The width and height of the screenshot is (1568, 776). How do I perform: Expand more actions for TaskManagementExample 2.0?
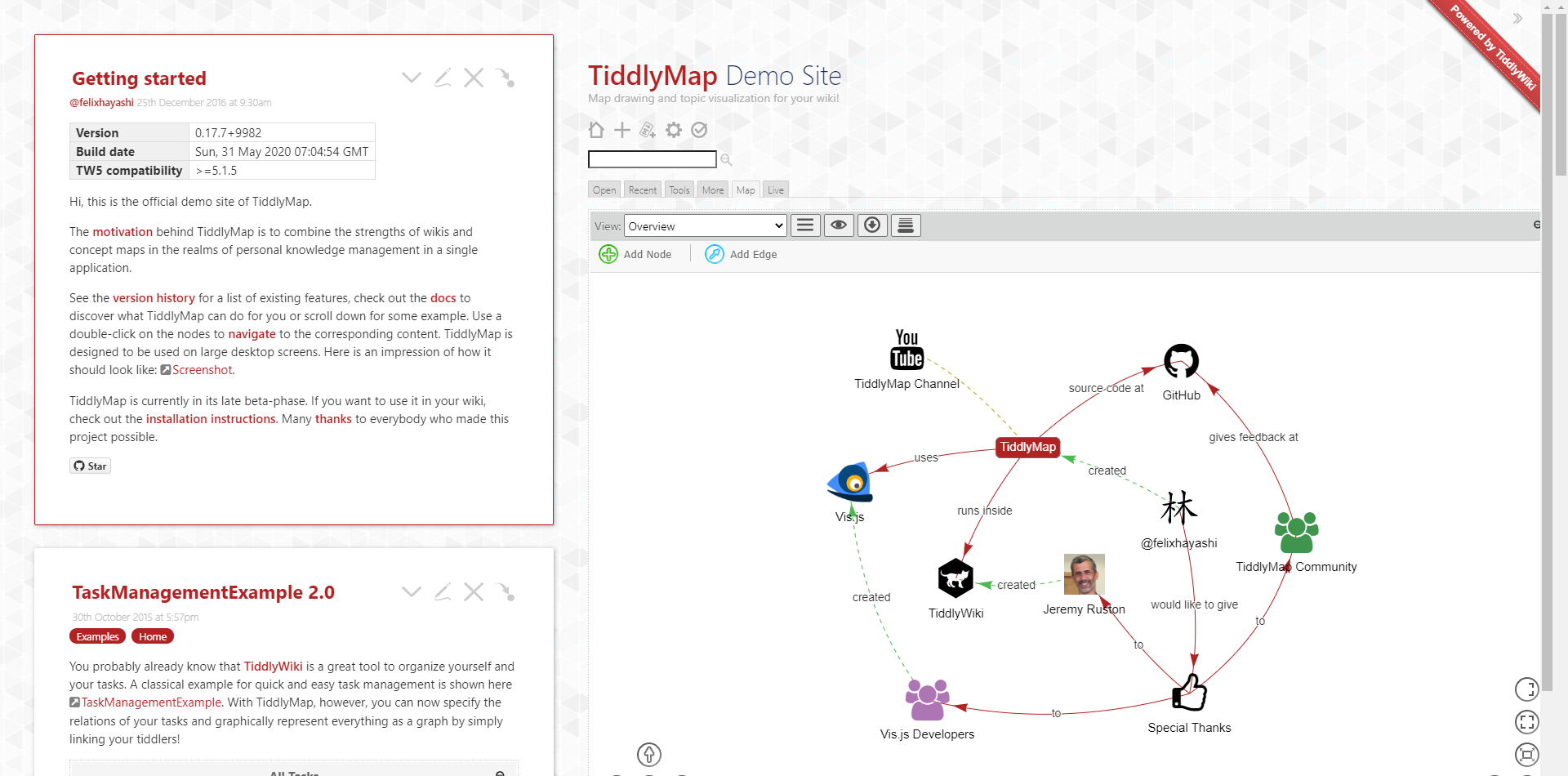(x=412, y=591)
